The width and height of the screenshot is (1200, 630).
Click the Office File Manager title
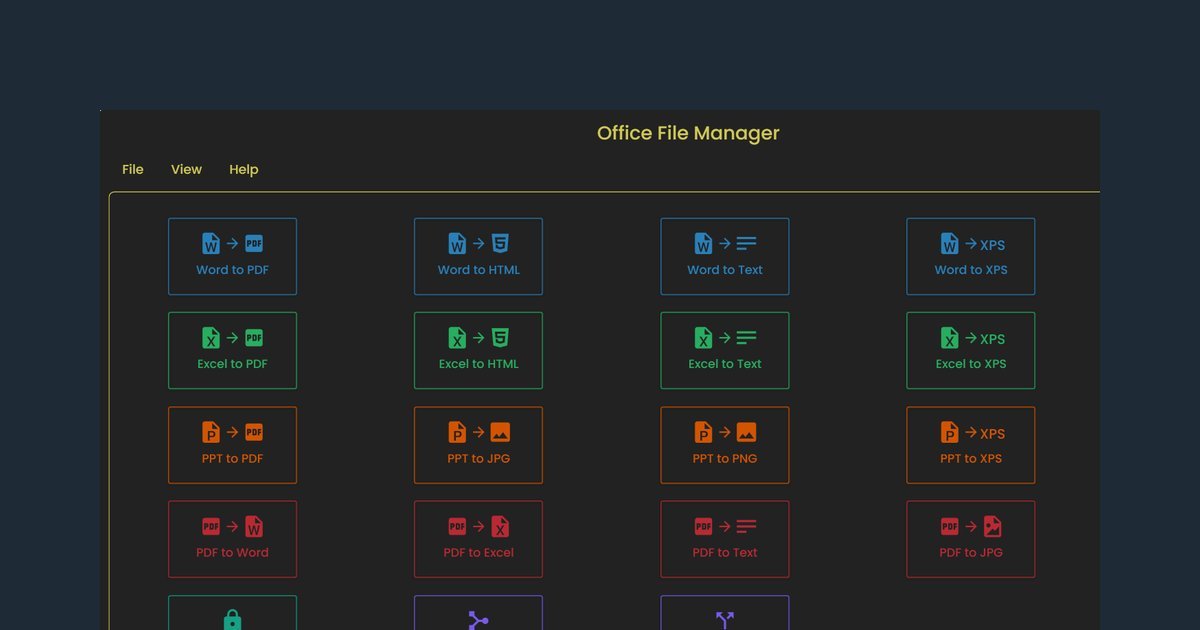point(688,133)
